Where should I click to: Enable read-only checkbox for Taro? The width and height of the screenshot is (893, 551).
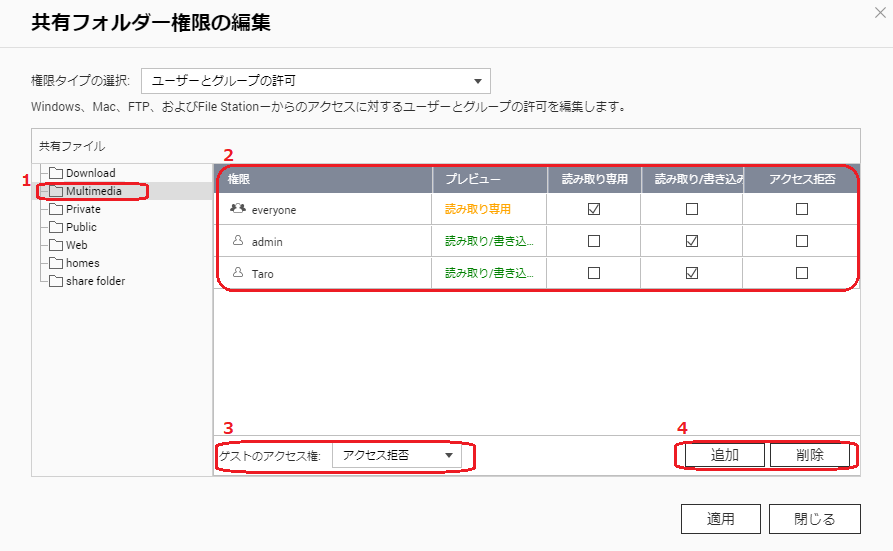pyautogui.click(x=594, y=273)
